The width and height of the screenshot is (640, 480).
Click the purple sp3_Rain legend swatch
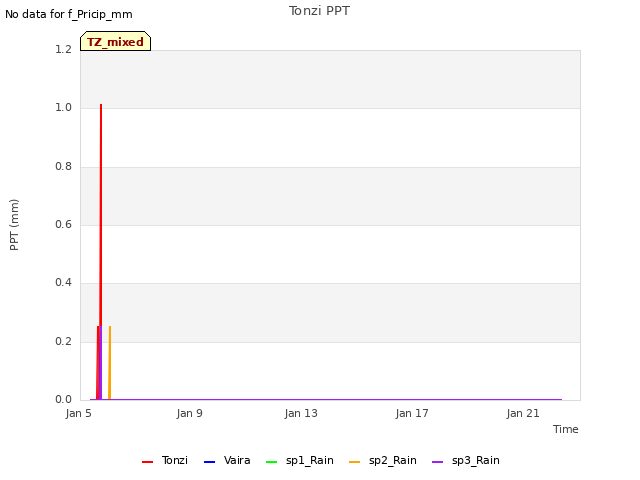pos(438,462)
